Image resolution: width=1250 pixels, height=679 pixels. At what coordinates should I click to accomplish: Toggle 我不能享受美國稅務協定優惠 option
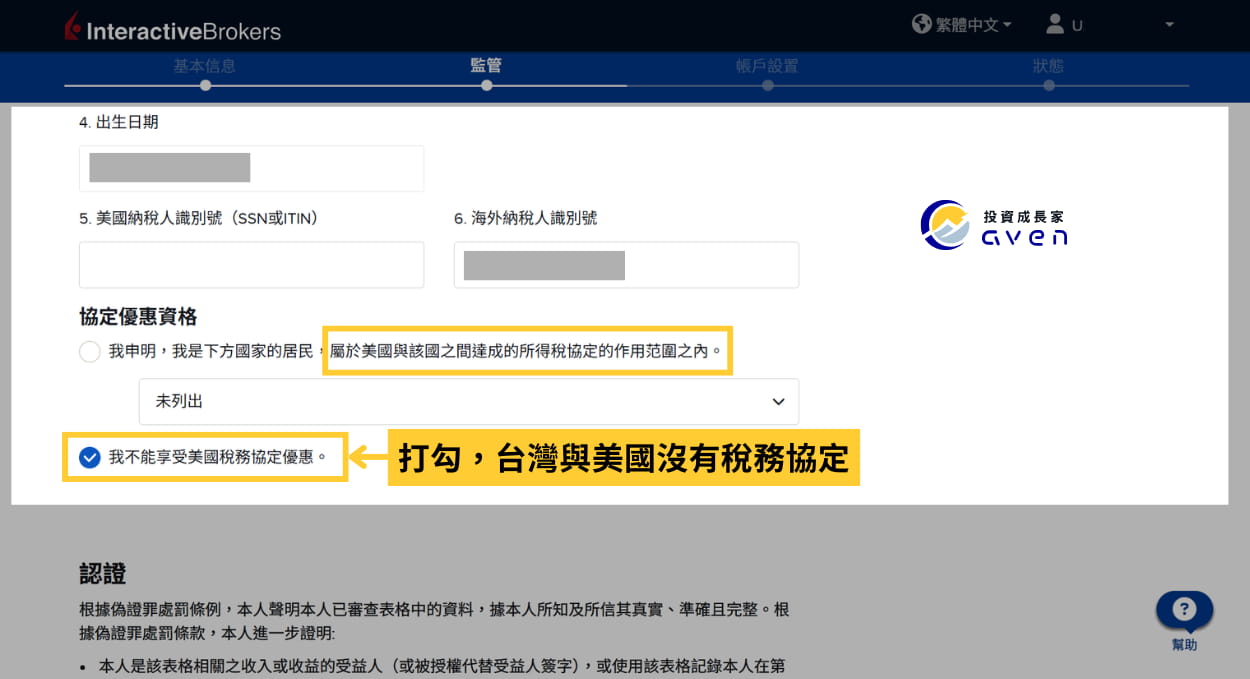point(90,458)
